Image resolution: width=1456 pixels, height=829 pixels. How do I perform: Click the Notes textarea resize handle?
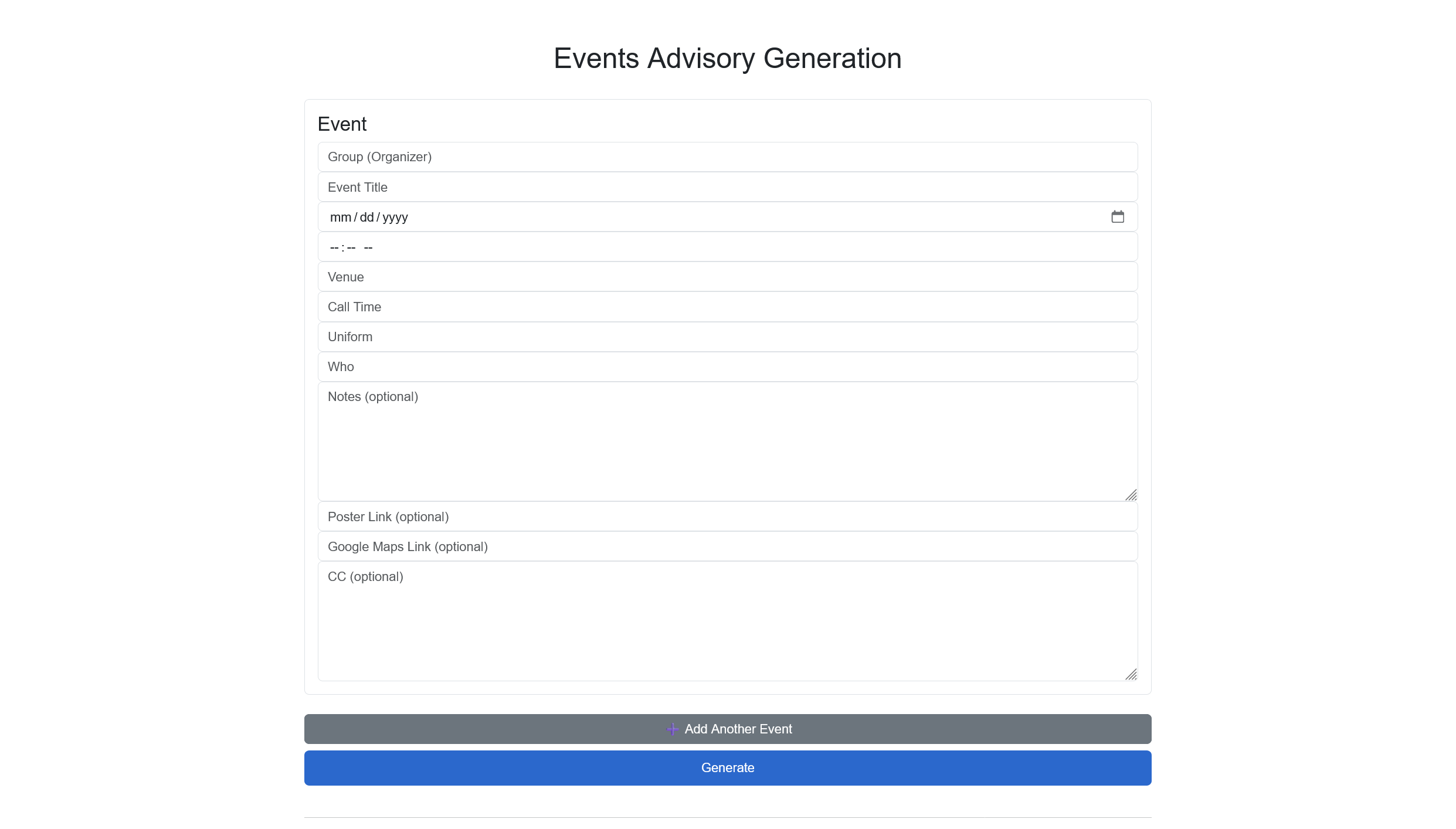click(x=1132, y=495)
